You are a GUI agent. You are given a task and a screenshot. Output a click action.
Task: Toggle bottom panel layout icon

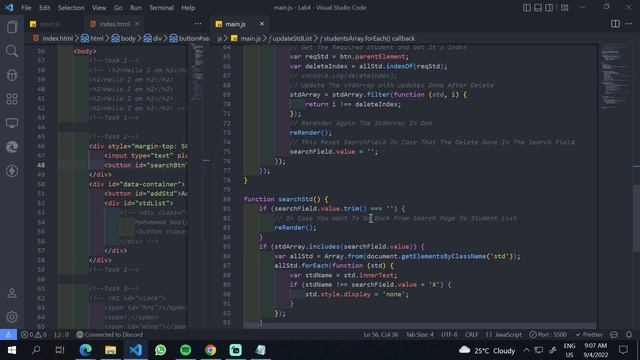[538, 8]
